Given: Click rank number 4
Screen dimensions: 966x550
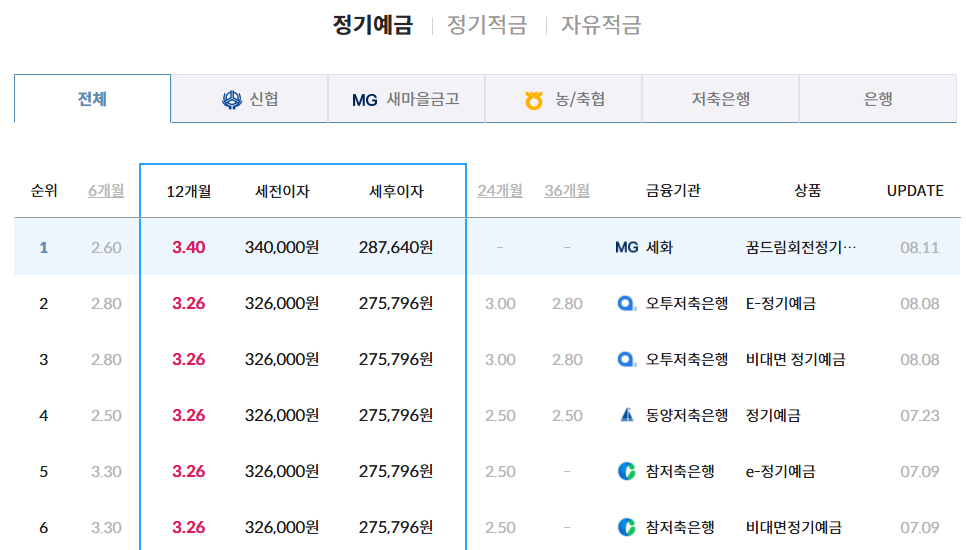Looking at the screenshot, I should tap(44, 416).
